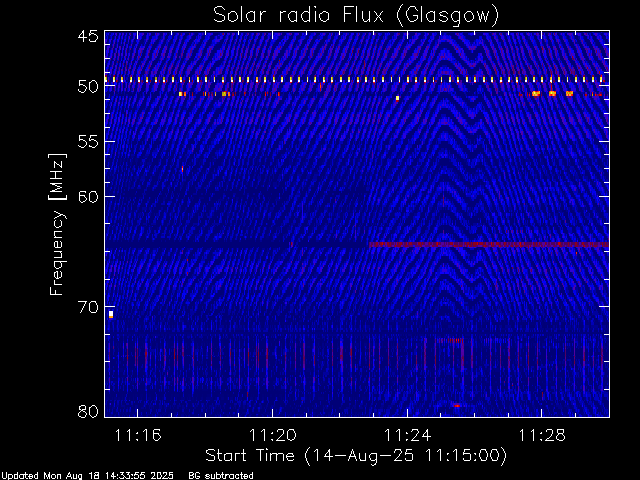The image size is (640, 480).
Task: Click the 'Solar radio Flux (Glasgow)' title
Action: [356, 16]
